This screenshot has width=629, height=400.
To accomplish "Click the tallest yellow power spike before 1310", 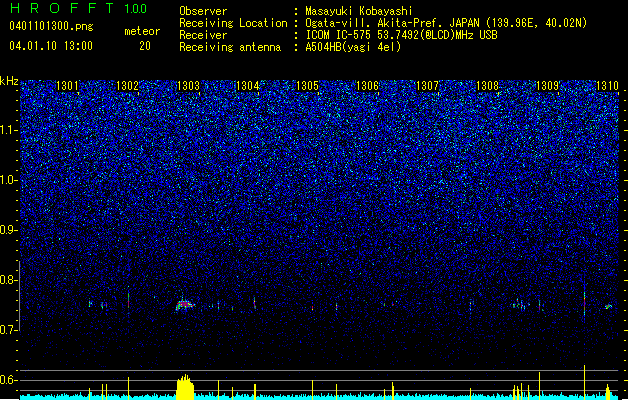I will [x=584, y=382].
